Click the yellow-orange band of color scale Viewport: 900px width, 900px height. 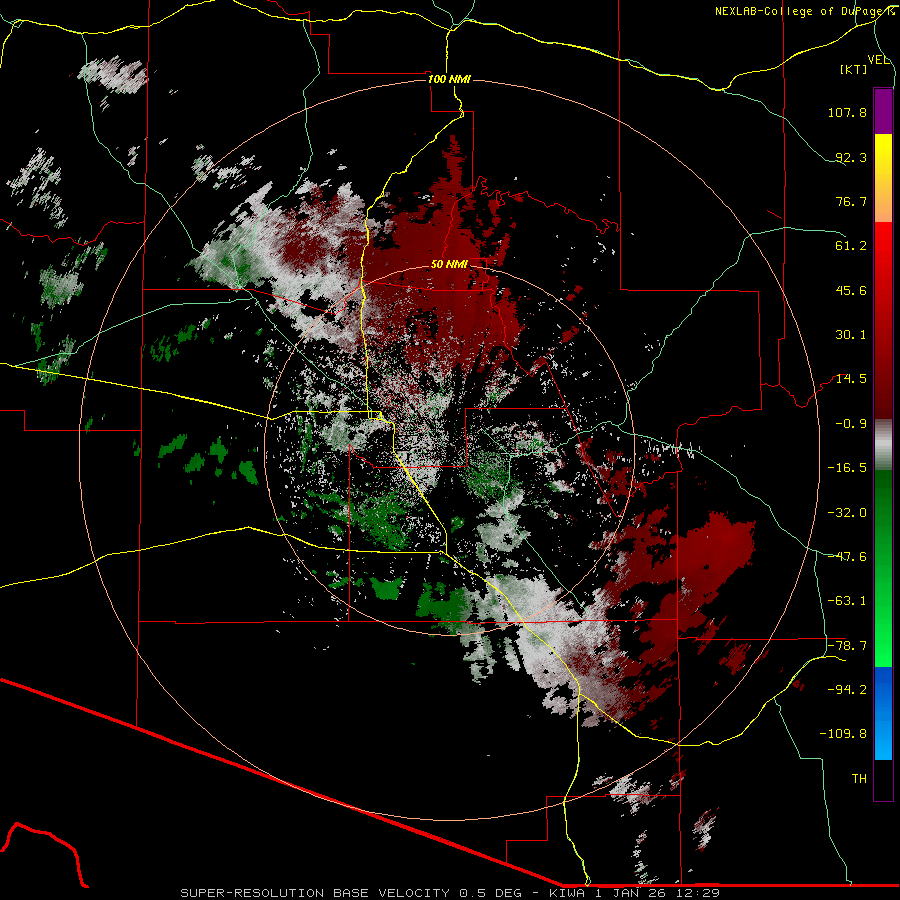(883, 178)
